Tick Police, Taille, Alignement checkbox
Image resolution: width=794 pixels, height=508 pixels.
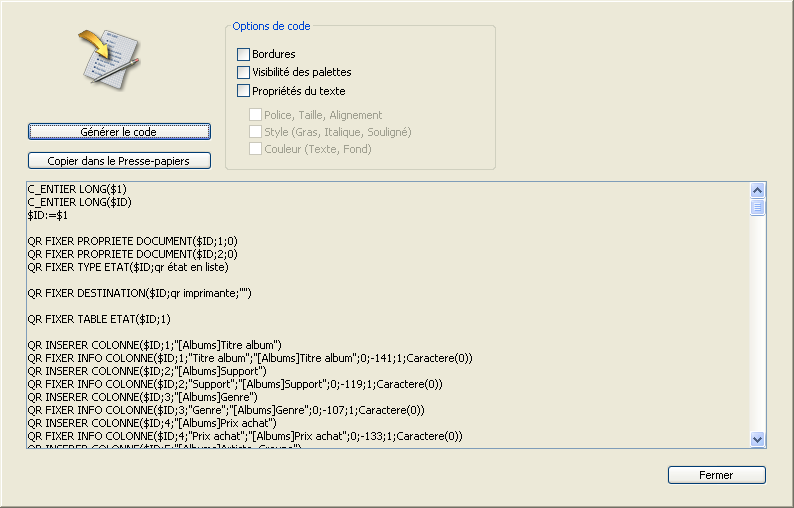pos(256,115)
